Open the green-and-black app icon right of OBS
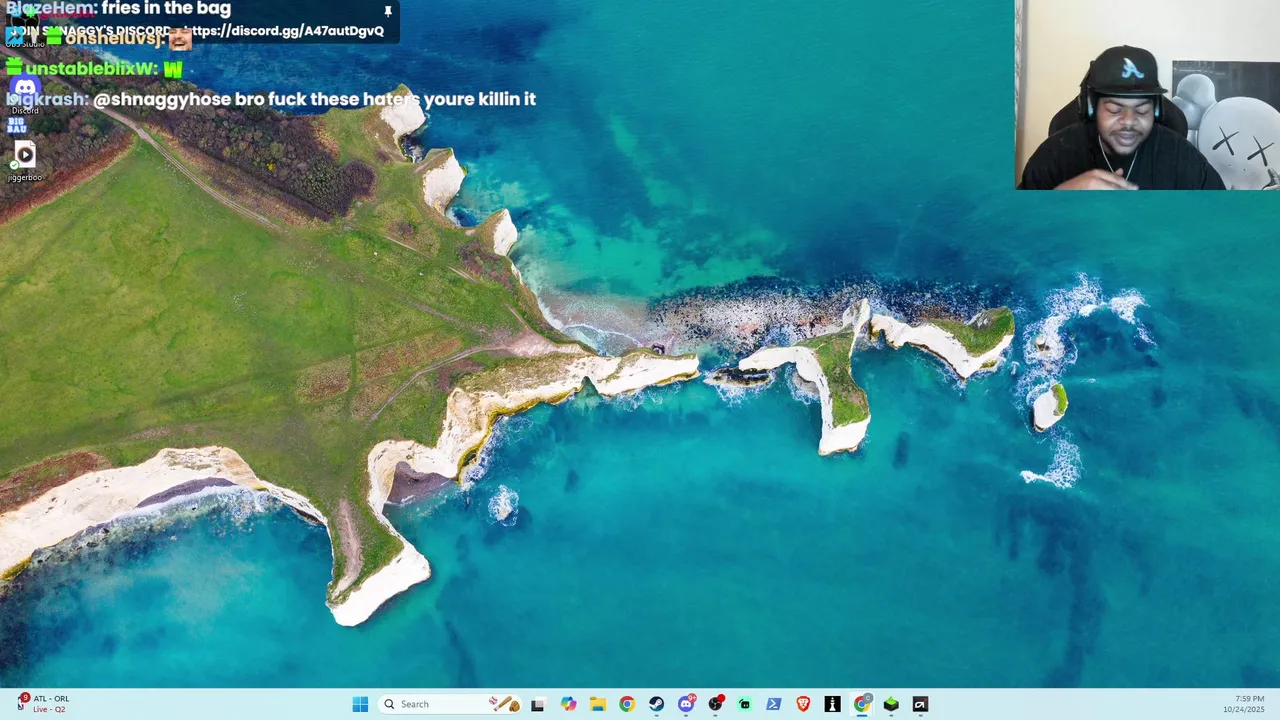Viewport: 1280px width, 720px height. coord(744,704)
